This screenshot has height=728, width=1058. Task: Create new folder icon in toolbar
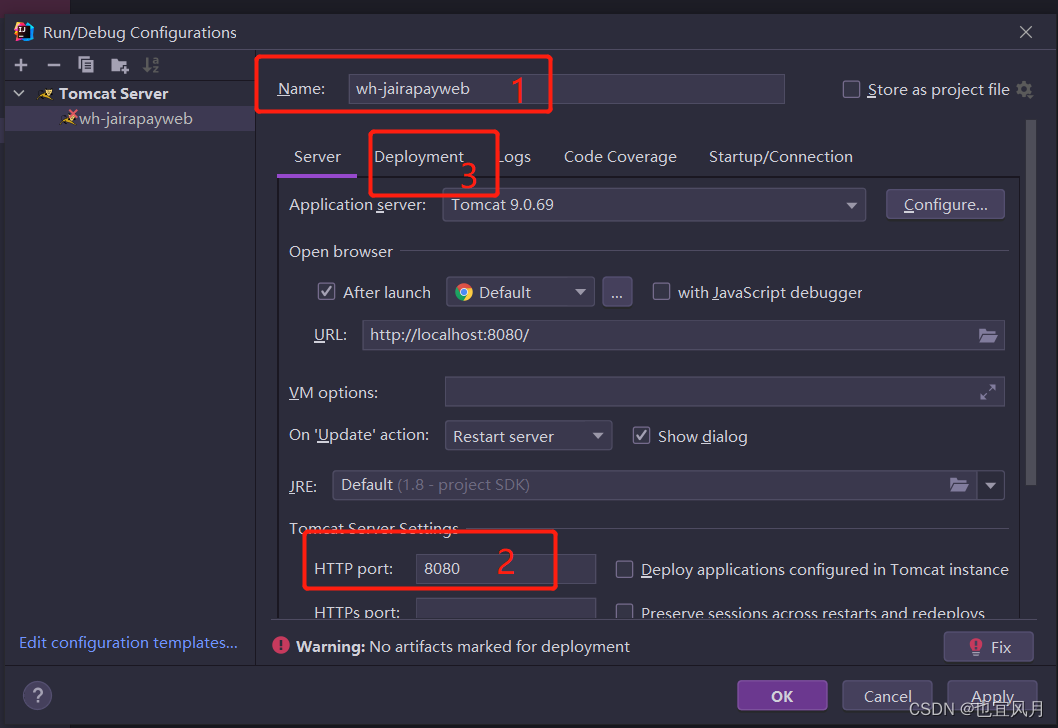point(119,65)
